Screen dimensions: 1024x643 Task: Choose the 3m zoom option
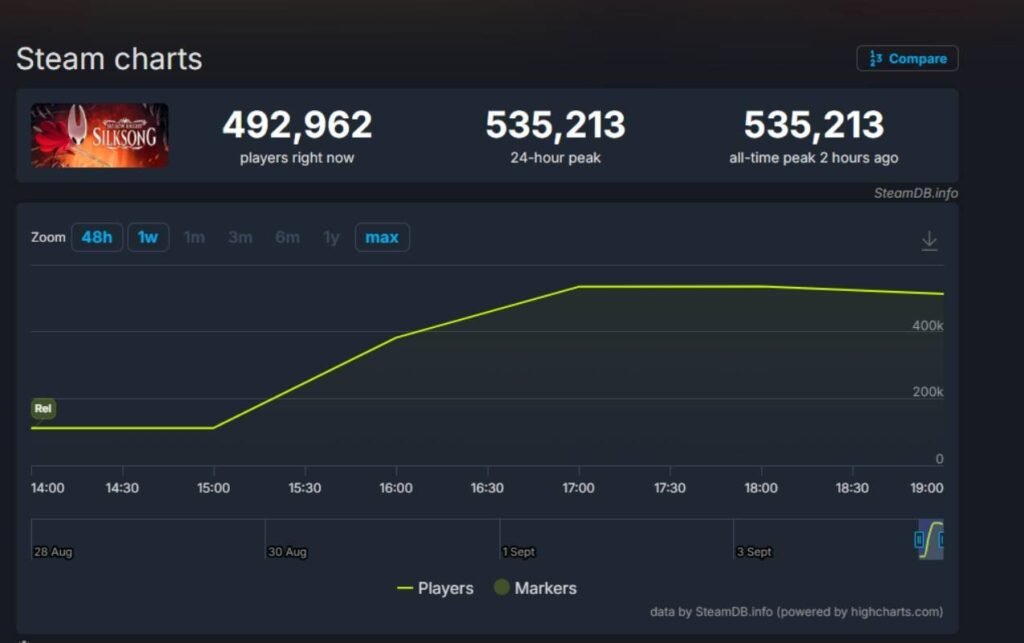coord(240,237)
